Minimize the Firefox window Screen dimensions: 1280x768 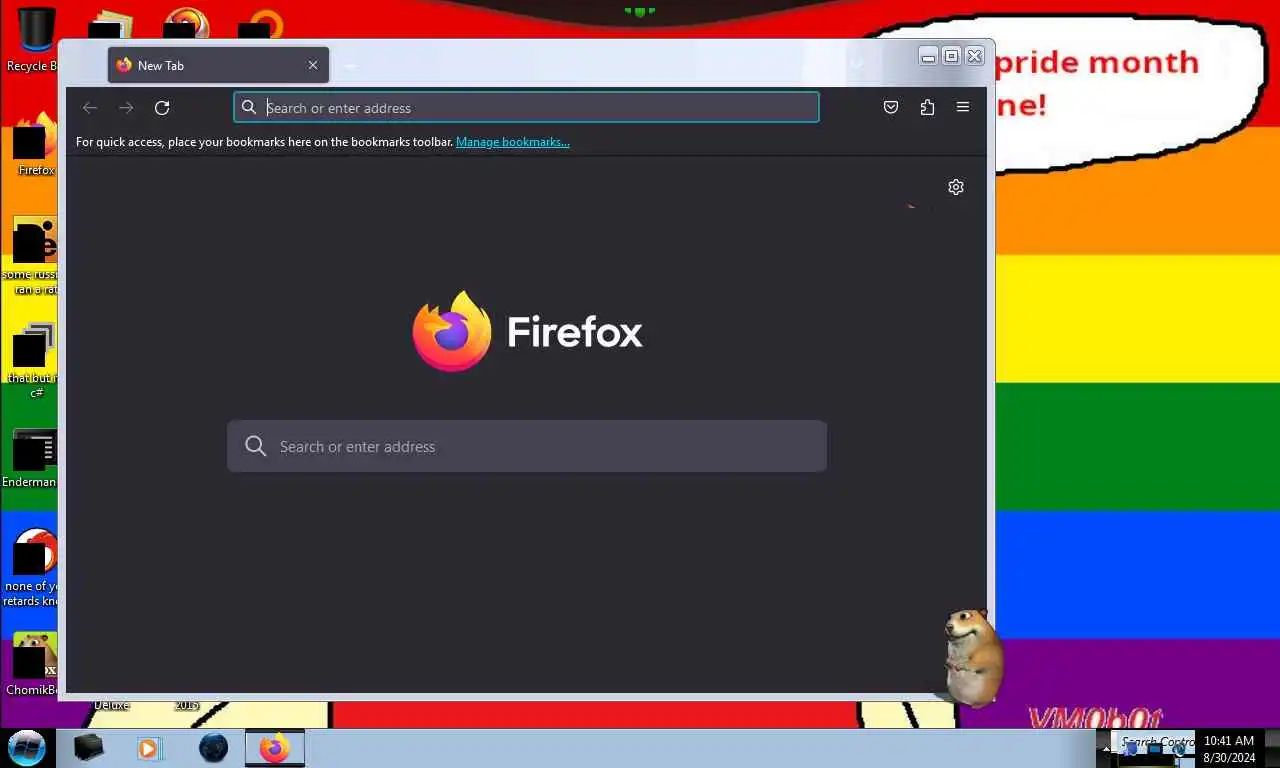pyautogui.click(x=928, y=56)
